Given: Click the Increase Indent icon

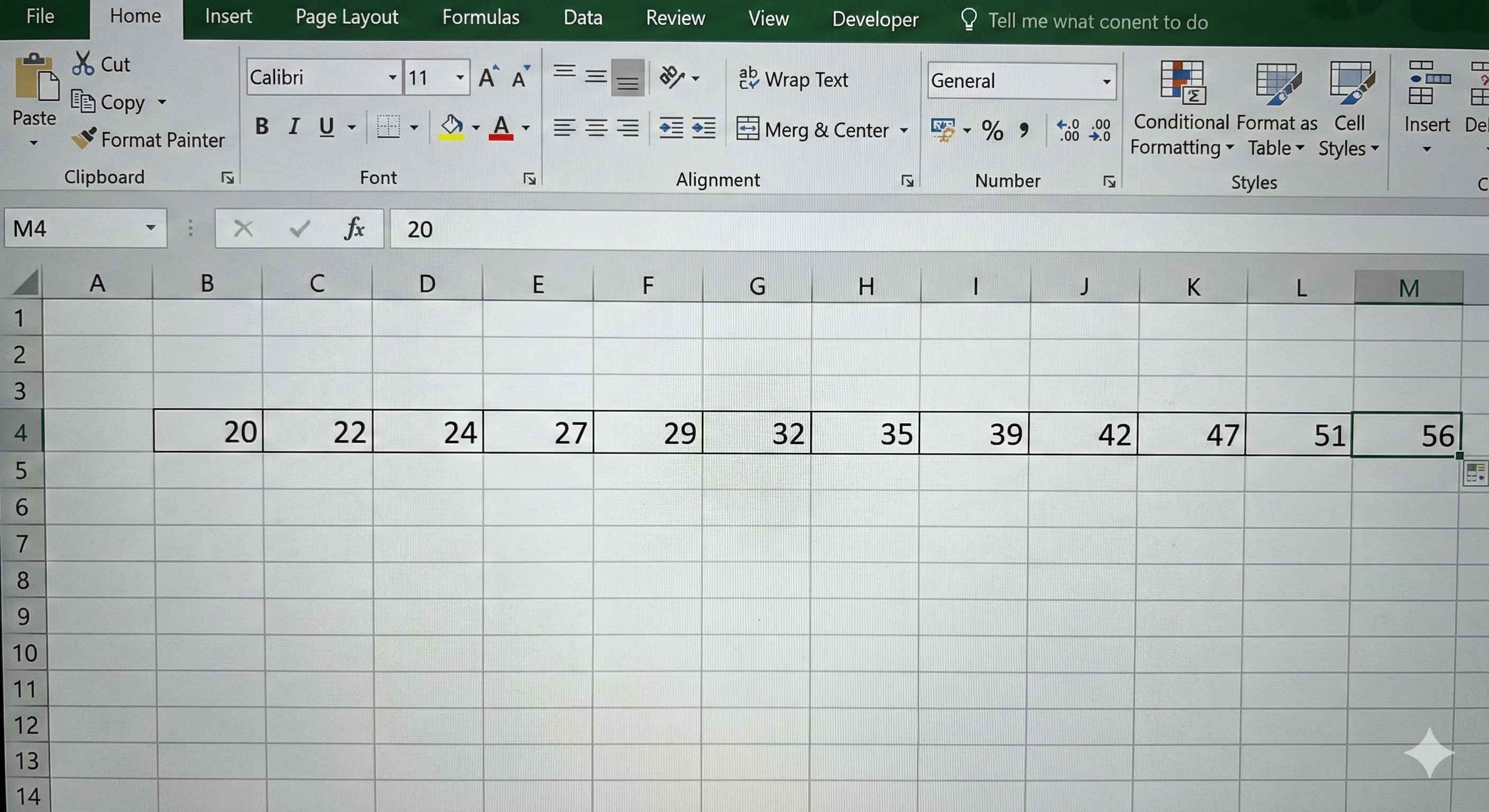Looking at the screenshot, I should (x=703, y=128).
